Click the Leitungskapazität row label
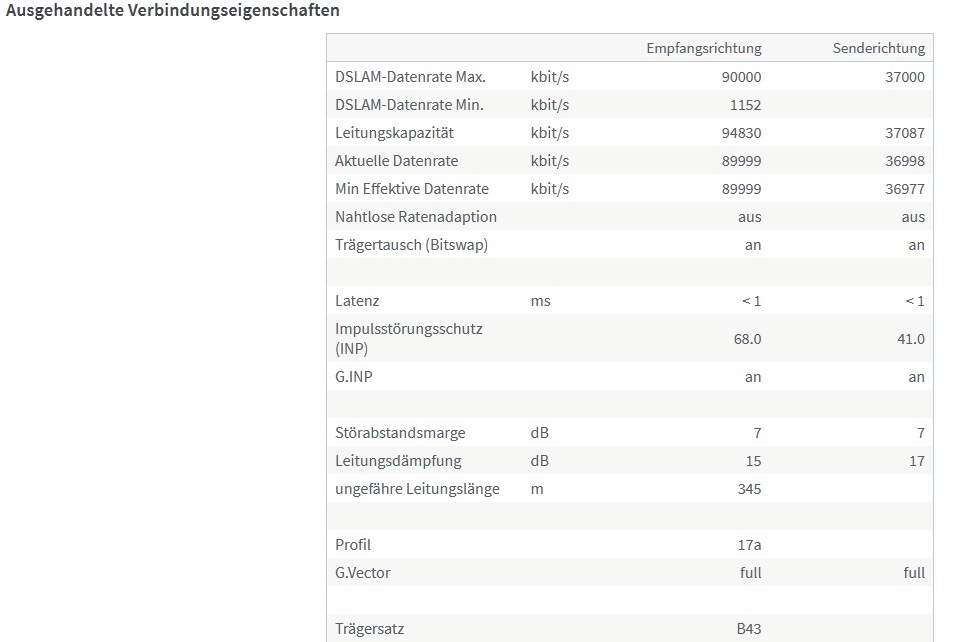The image size is (965, 642). coord(394,133)
